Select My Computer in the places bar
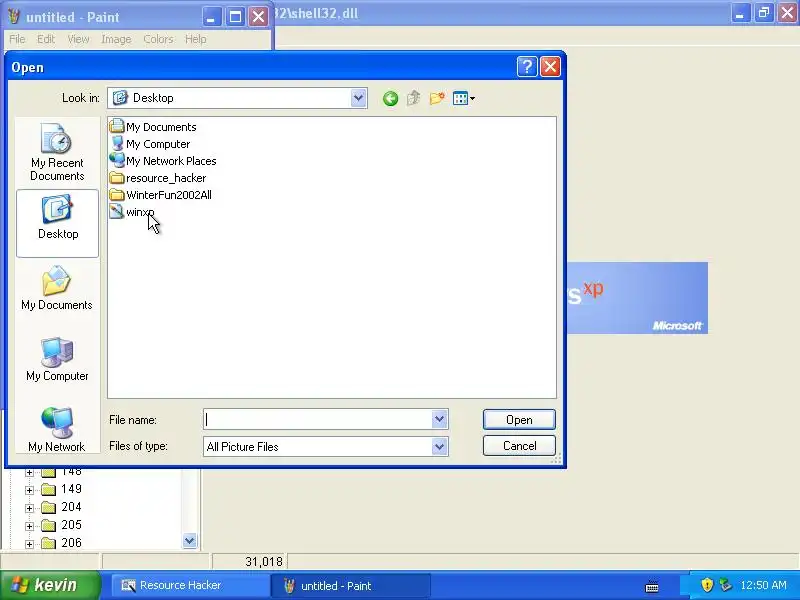The width and height of the screenshot is (800, 600). pos(57,359)
